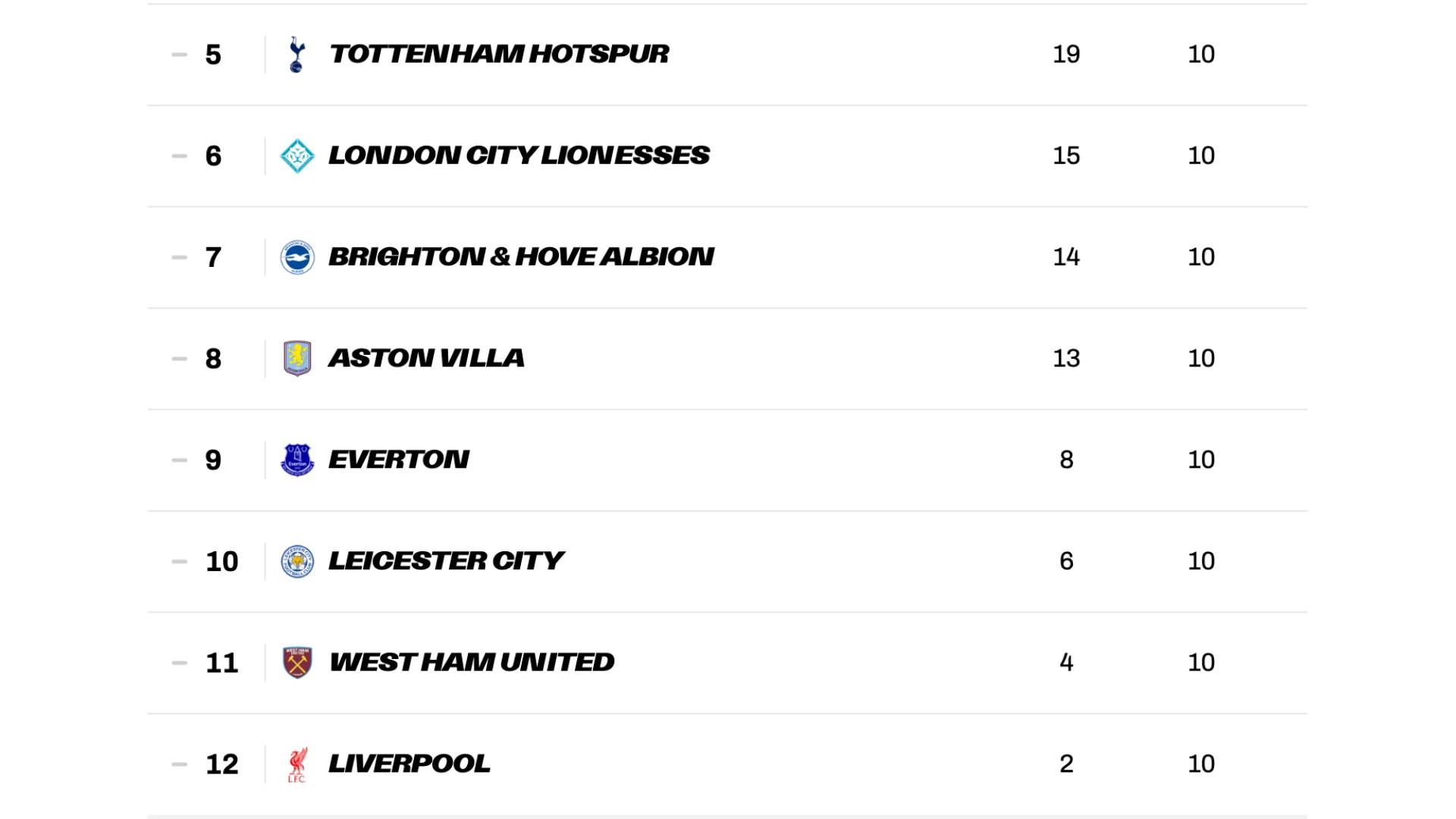Click Tottenham's points value of 19
The height and width of the screenshot is (819, 1456).
click(1065, 55)
